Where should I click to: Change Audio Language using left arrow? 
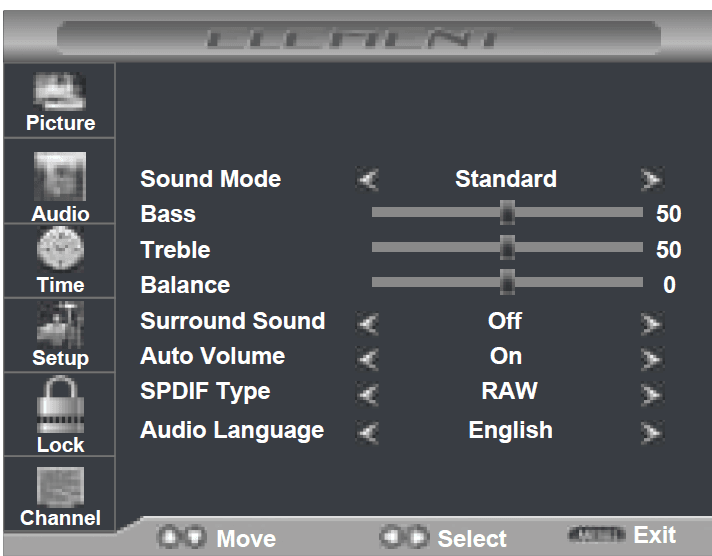tap(368, 432)
